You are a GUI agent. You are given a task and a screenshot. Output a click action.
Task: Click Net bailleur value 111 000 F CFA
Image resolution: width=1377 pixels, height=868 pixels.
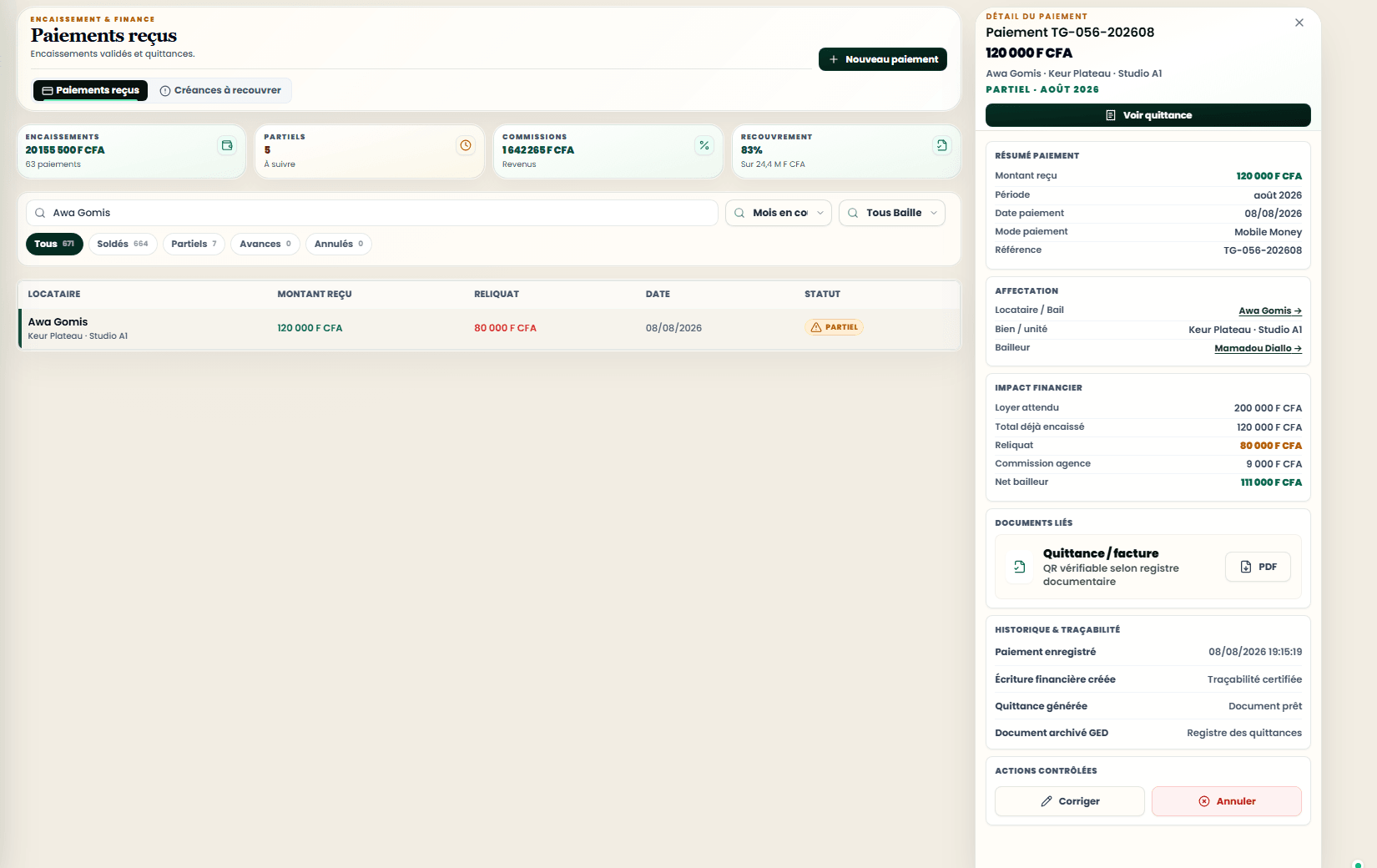pyautogui.click(x=1271, y=482)
